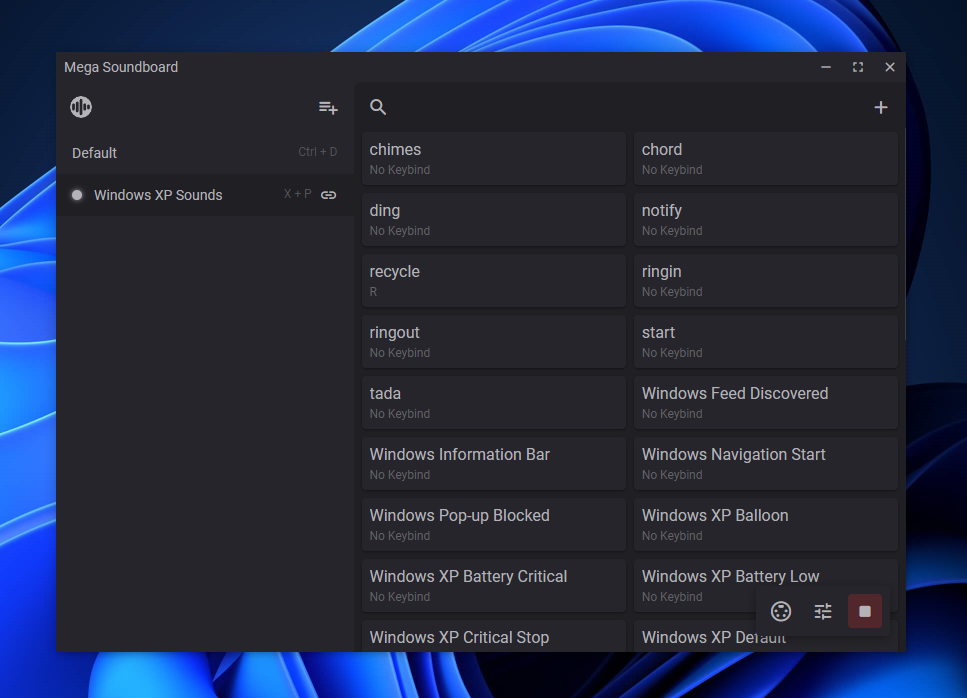
Task: Open the settings sliders icon
Action: coord(823,611)
